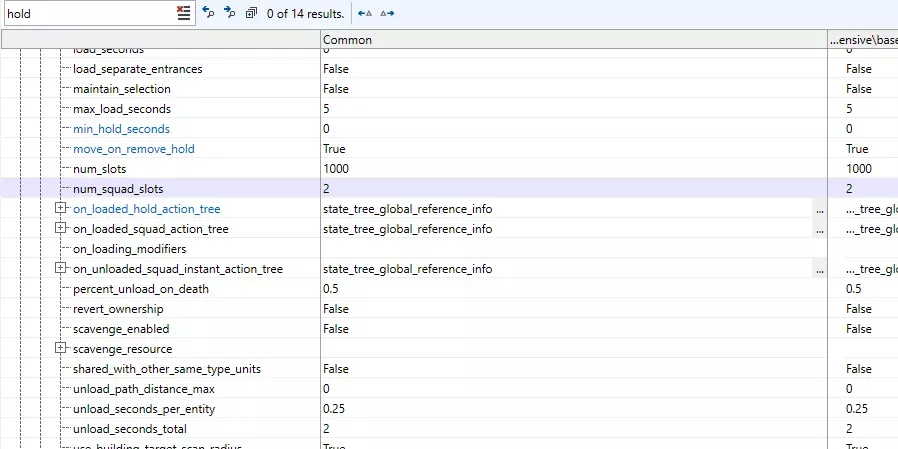Click the second value column header
The height and width of the screenshot is (449, 898).
862,40
